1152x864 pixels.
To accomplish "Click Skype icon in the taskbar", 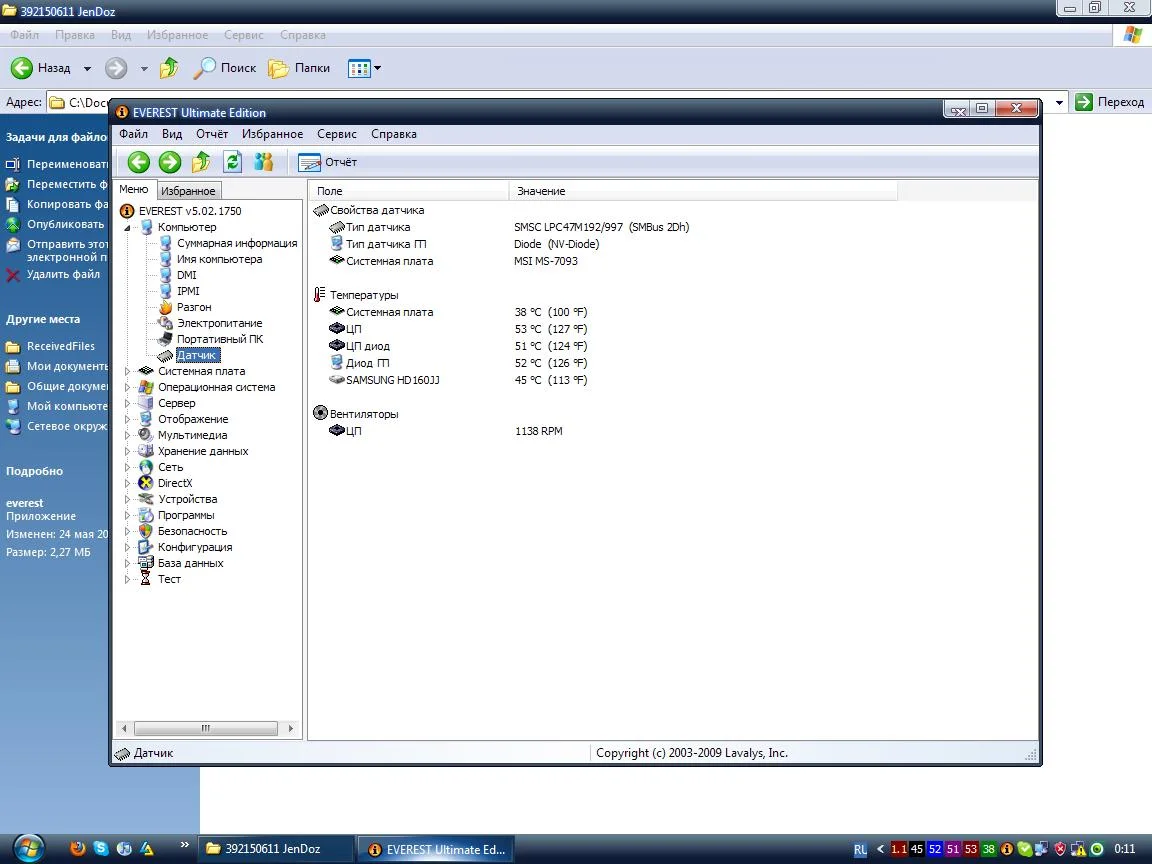I will pyautogui.click(x=101, y=849).
